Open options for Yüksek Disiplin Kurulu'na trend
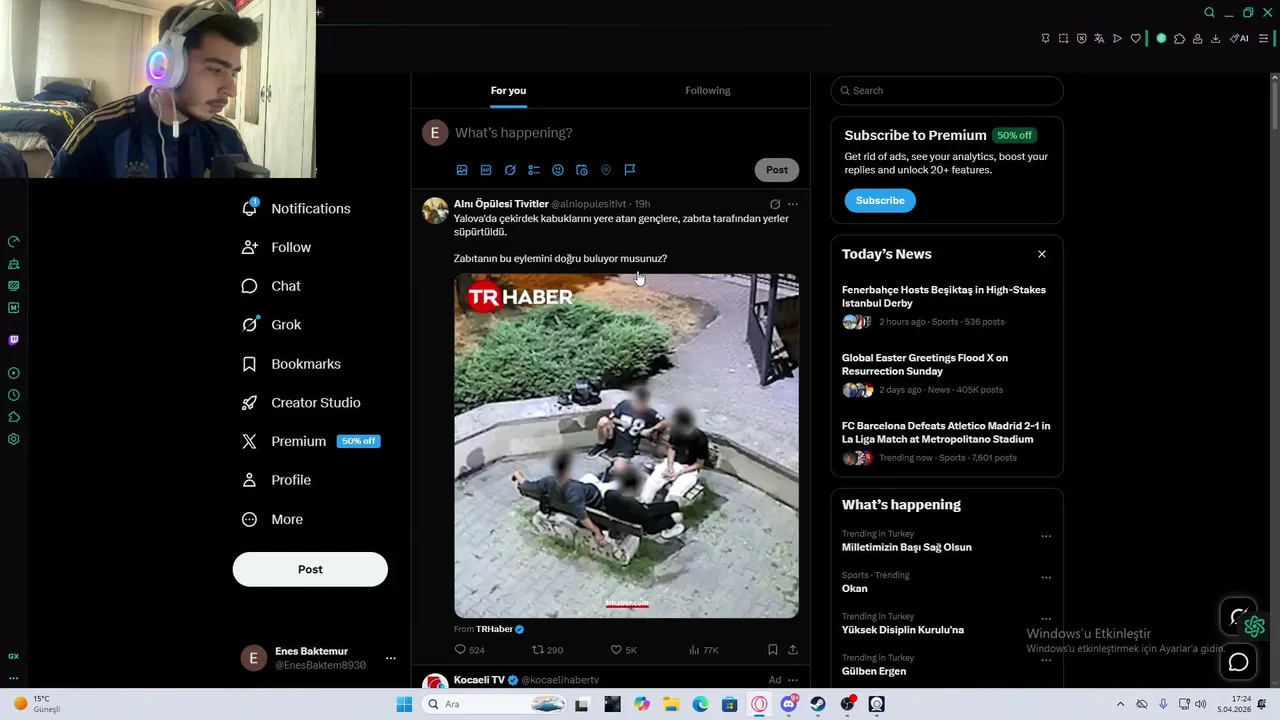This screenshot has height=720, width=1280. point(1046,619)
